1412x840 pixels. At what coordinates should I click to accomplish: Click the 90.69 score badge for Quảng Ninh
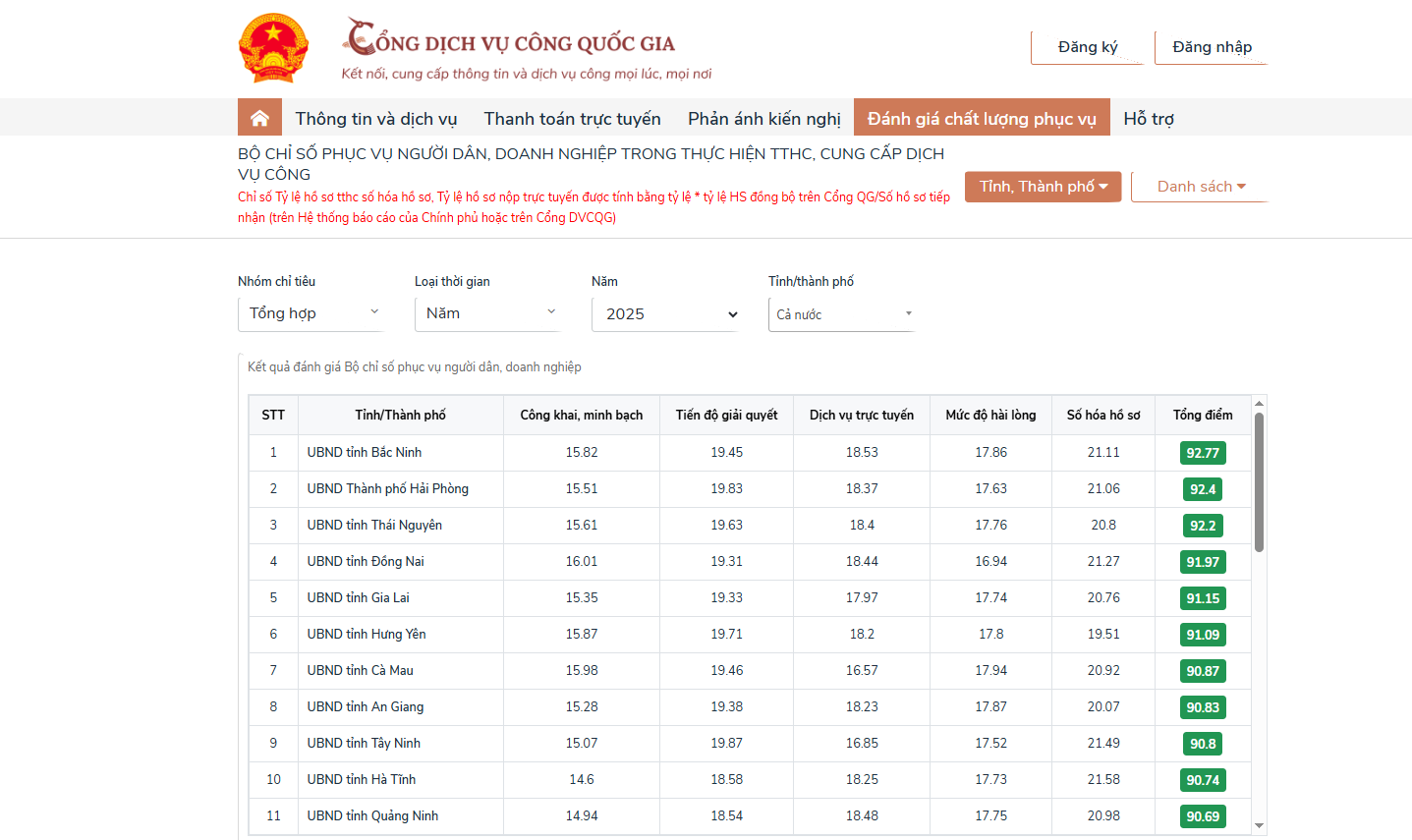(1203, 816)
